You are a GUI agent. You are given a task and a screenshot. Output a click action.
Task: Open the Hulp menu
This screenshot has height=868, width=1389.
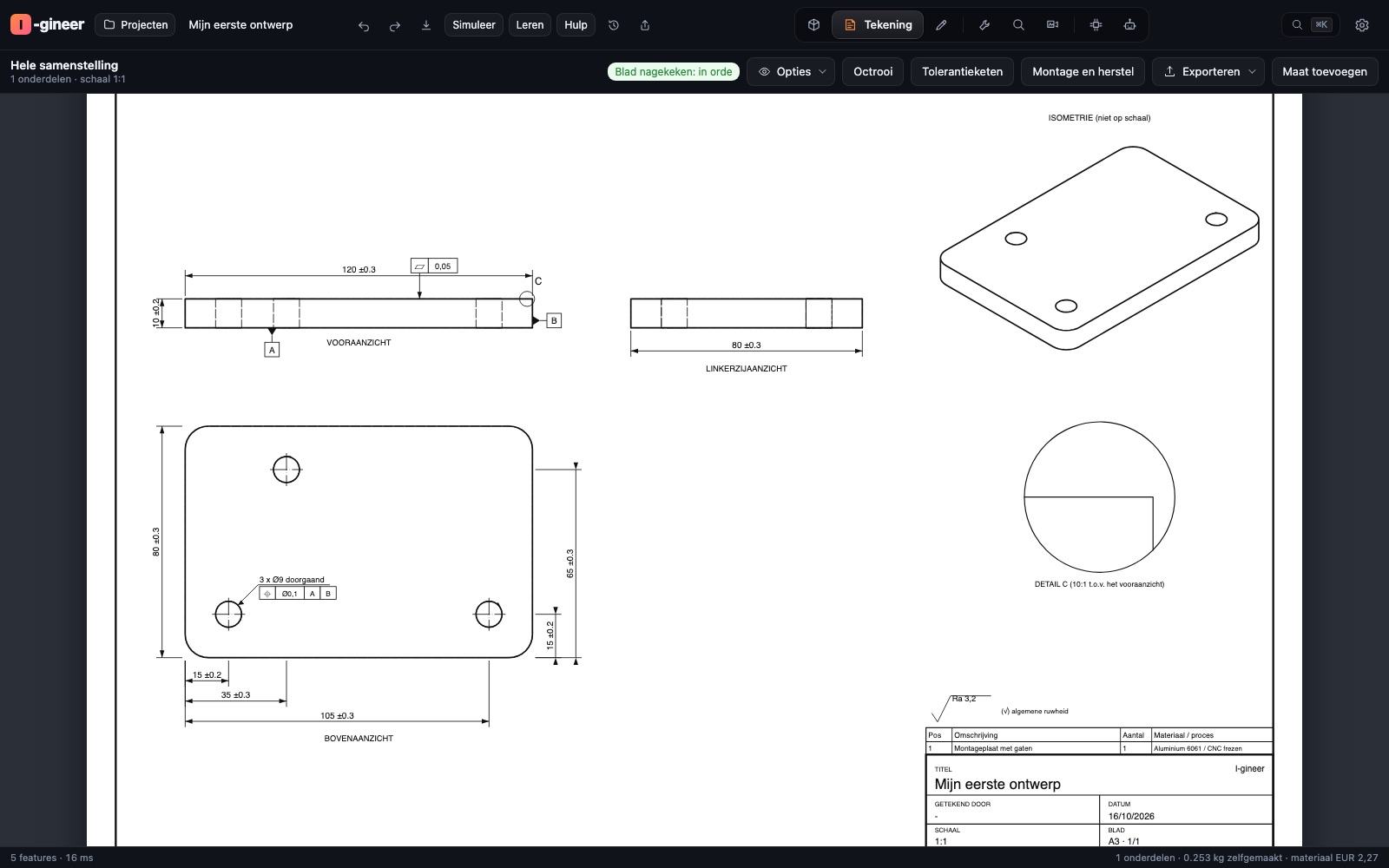(x=576, y=25)
